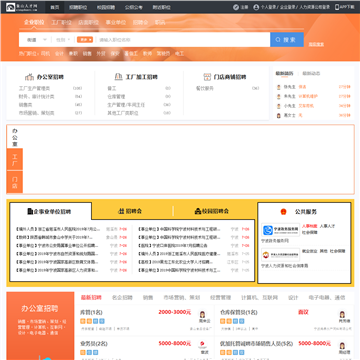
Task: Click the 计算机维护 resume job text
Action: 308,96
